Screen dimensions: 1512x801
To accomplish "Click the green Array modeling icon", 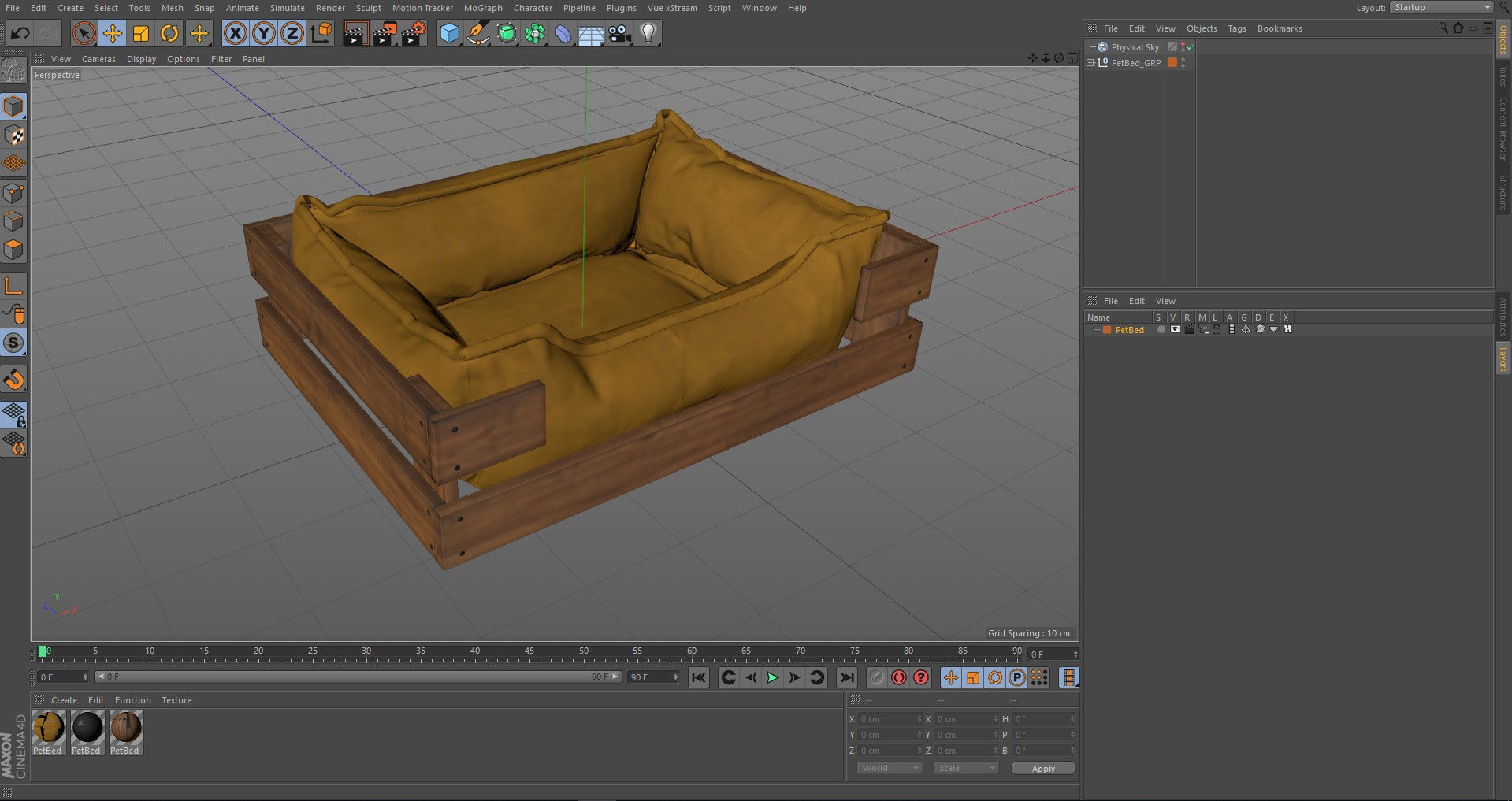I will click(x=535, y=33).
